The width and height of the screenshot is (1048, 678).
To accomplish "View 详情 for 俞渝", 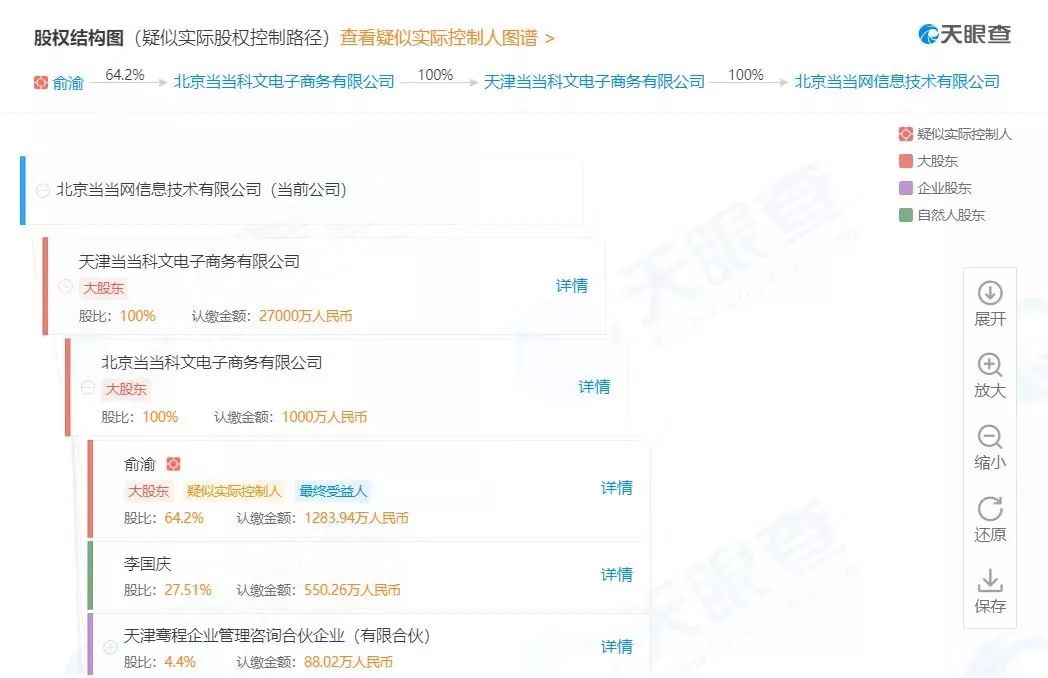I will tap(617, 487).
